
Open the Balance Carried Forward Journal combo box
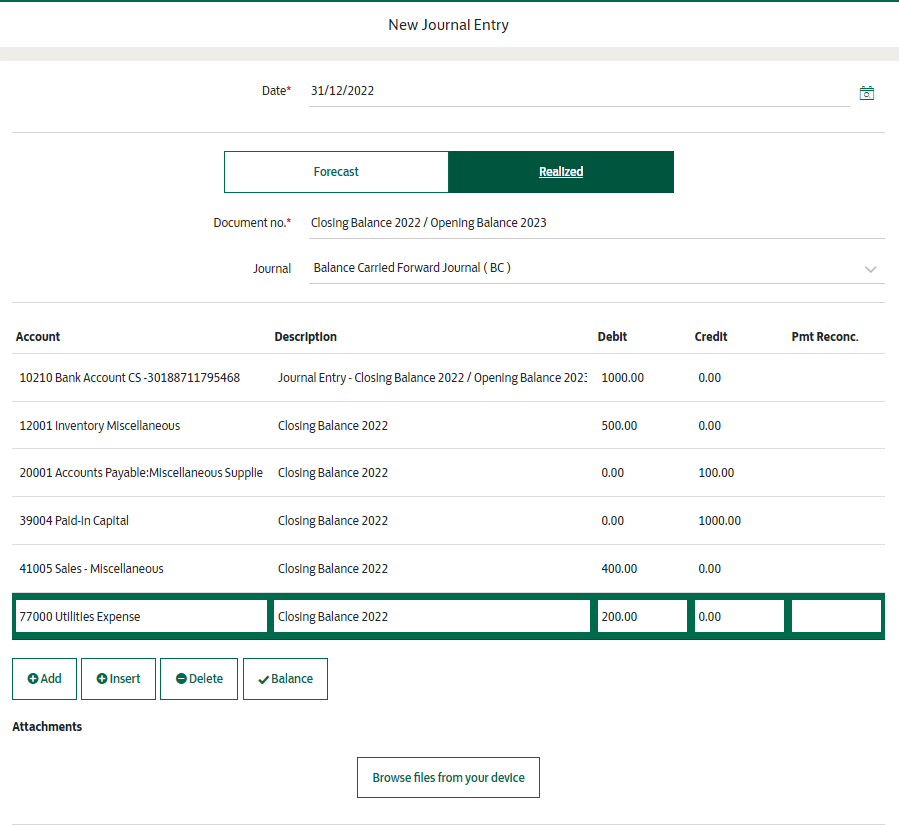[580, 268]
